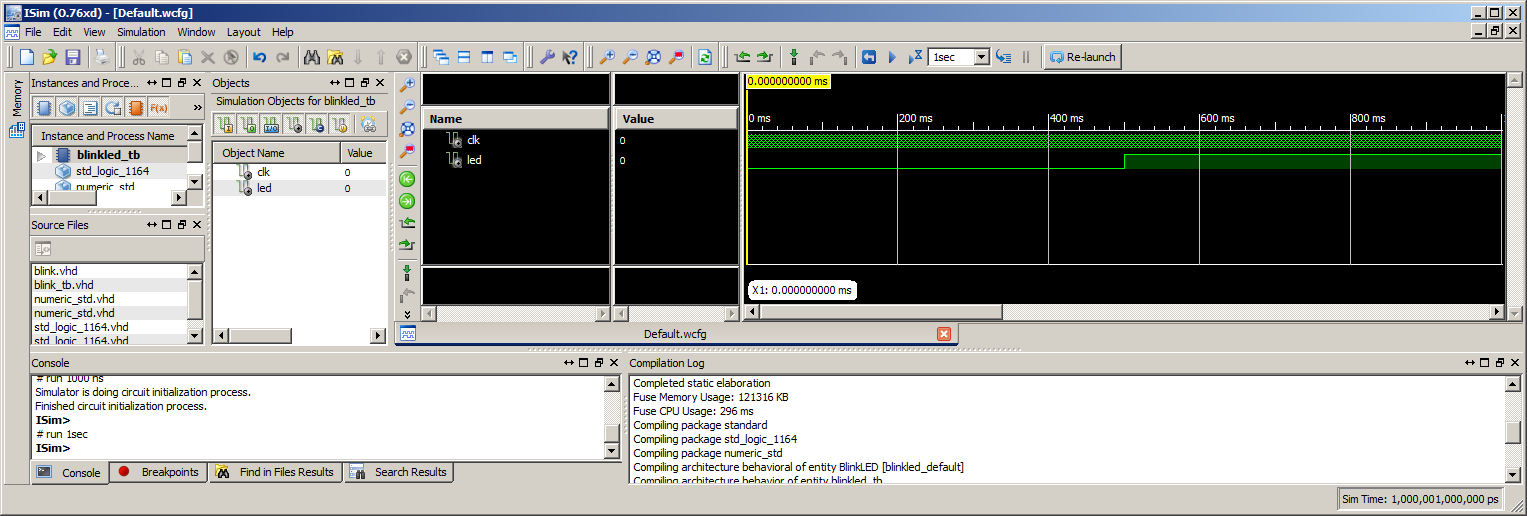The height and width of the screenshot is (516, 1527).
Task: Create a new file with the New icon
Action: pos(27,57)
